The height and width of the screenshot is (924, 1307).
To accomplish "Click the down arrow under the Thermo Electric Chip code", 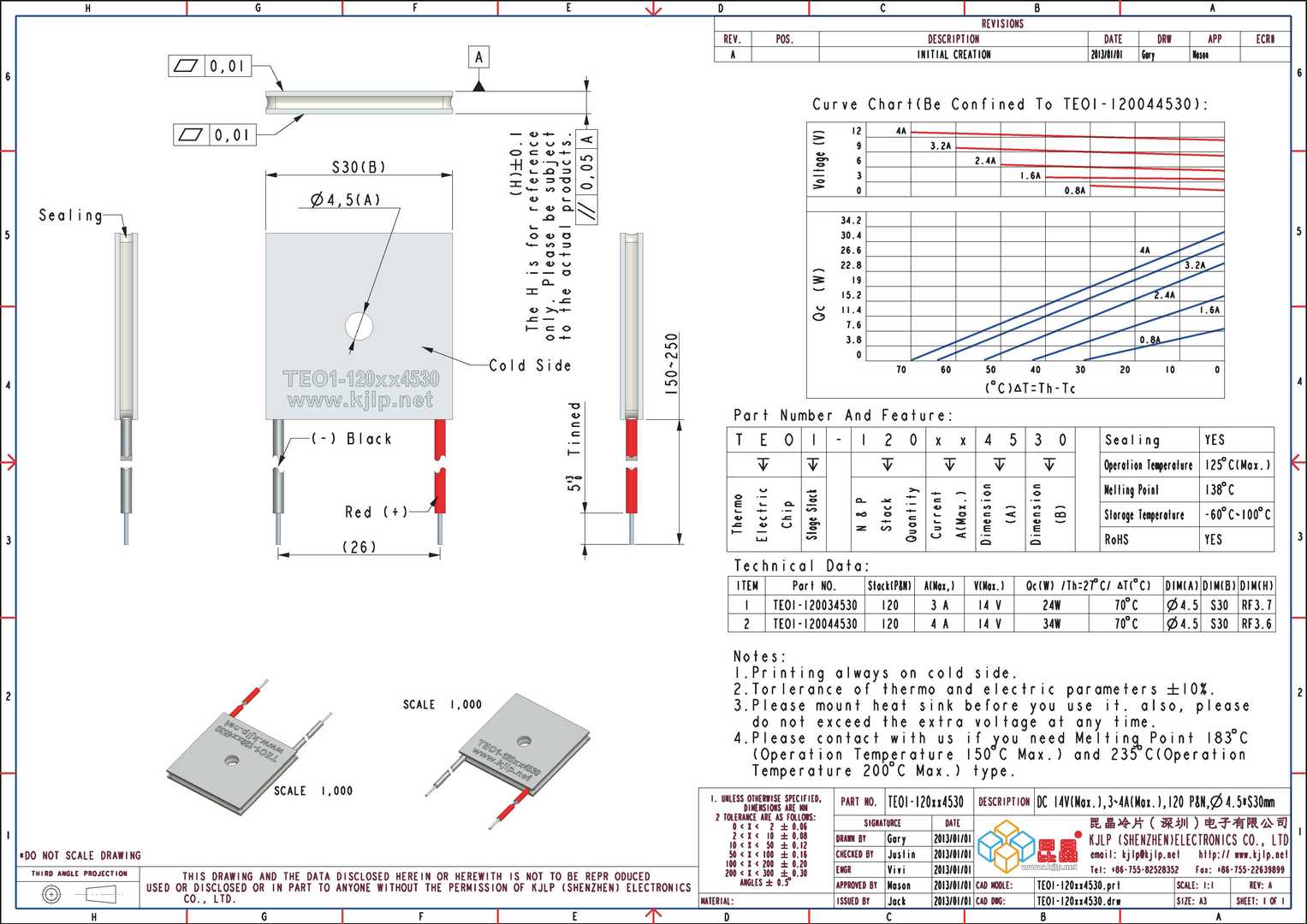I will tap(763, 465).
